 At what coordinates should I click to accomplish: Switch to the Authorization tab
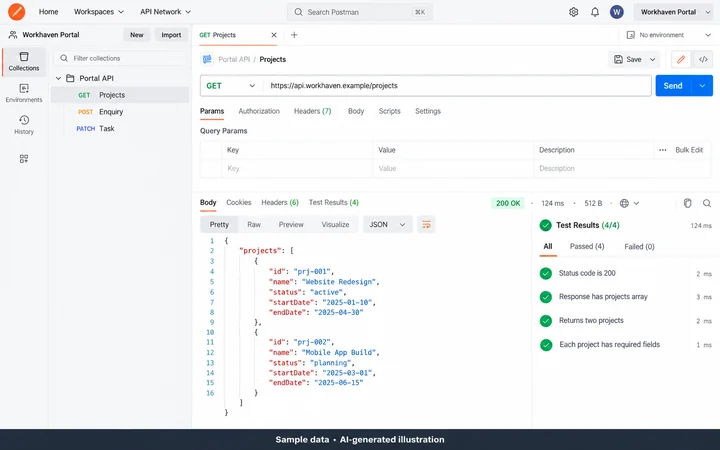(x=259, y=111)
